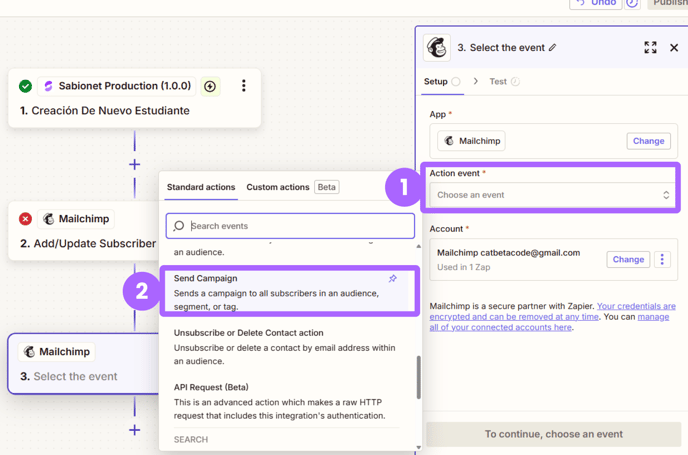Screen dimensions: 688x455
Task: Click the Sabionet app logo icon
Action: [48, 86]
